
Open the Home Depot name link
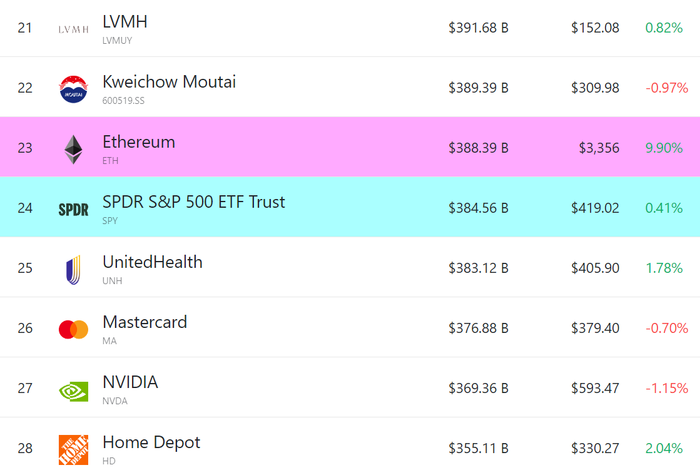click(x=151, y=442)
